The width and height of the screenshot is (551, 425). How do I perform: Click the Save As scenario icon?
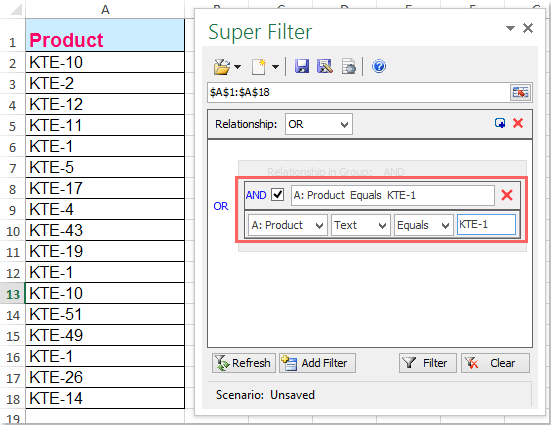pyautogui.click(x=325, y=66)
